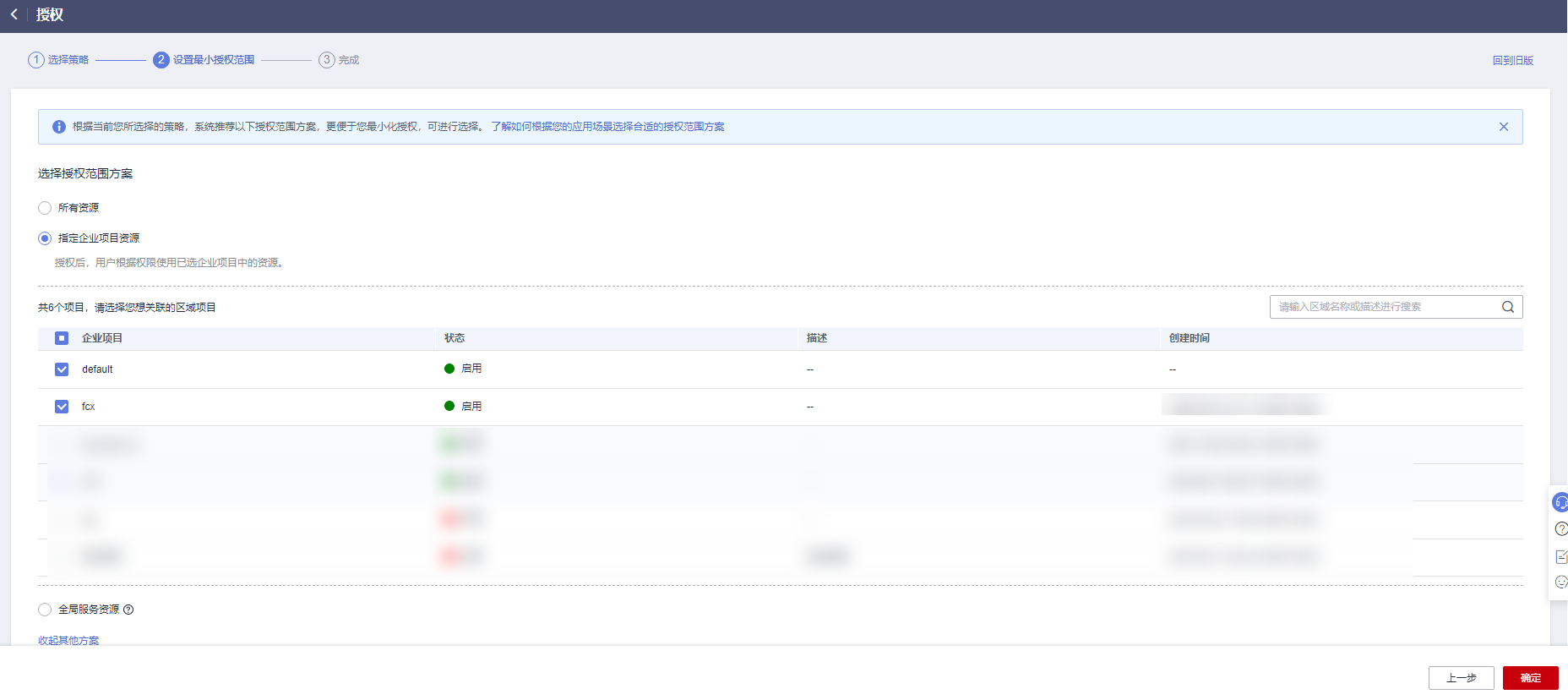Select the 指定企业项目资源 radio option
Screen dimensions: 1568x700
pos(45,238)
